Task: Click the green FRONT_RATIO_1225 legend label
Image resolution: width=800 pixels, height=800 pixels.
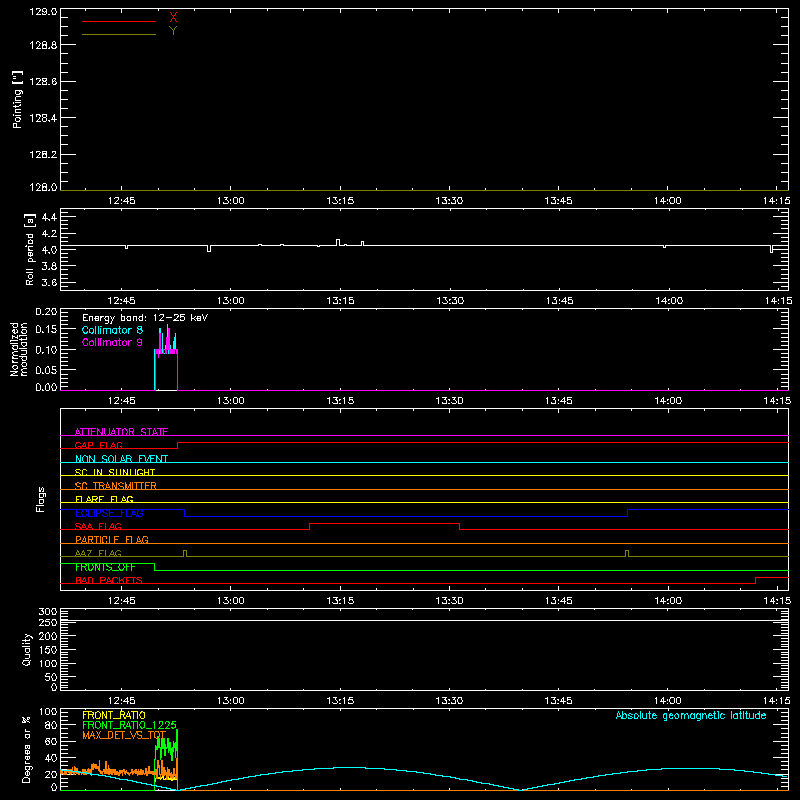Action: point(130,725)
